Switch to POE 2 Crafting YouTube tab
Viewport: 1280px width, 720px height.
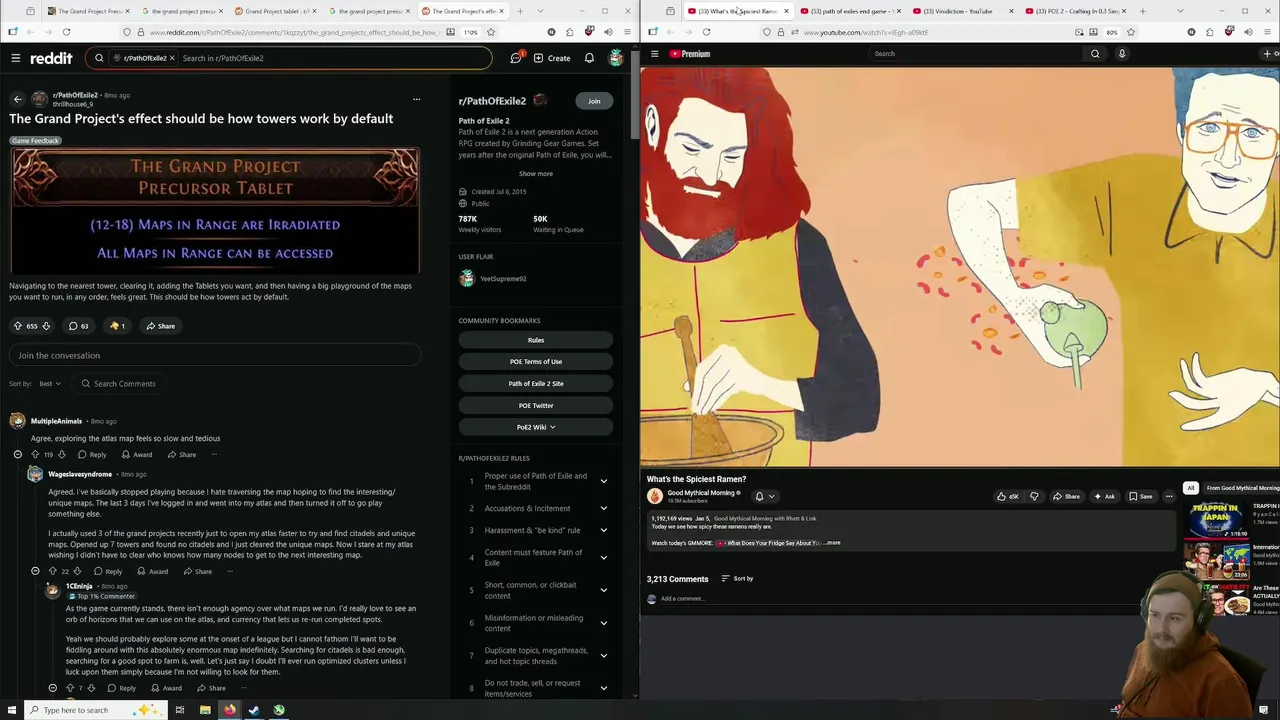click(x=1072, y=11)
